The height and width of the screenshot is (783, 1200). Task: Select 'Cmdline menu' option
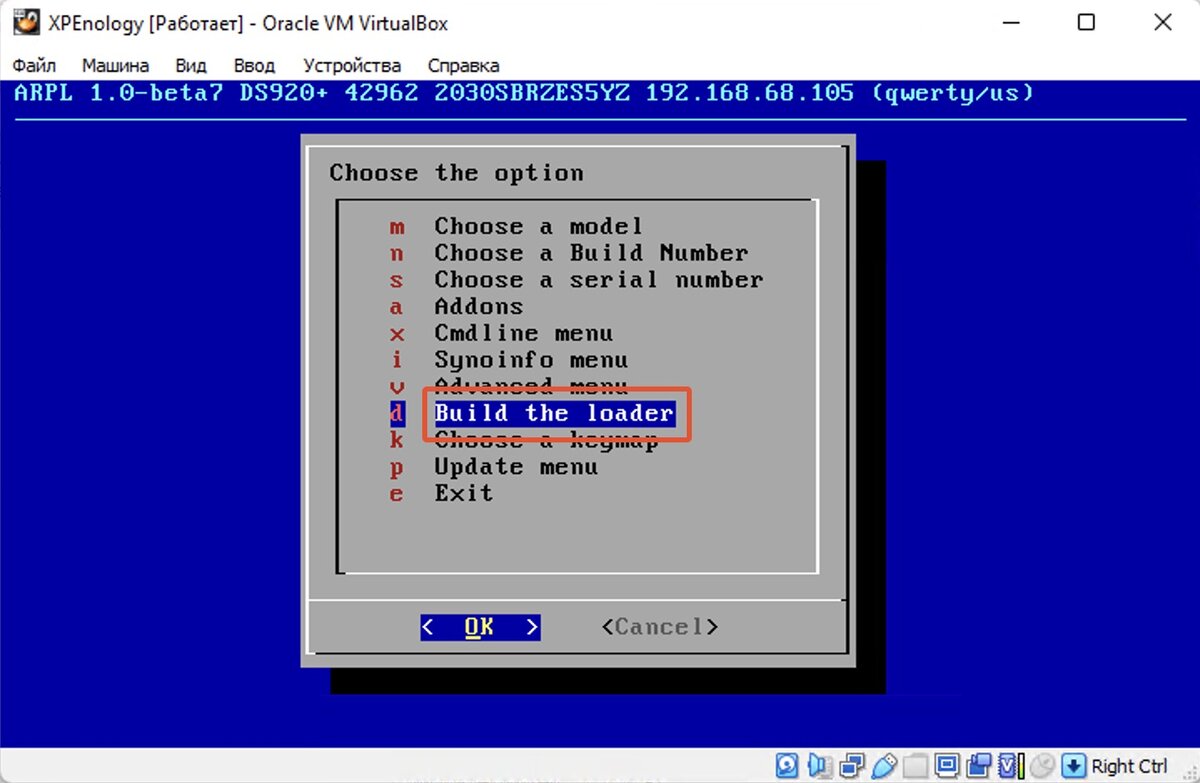pyautogui.click(x=523, y=333)
